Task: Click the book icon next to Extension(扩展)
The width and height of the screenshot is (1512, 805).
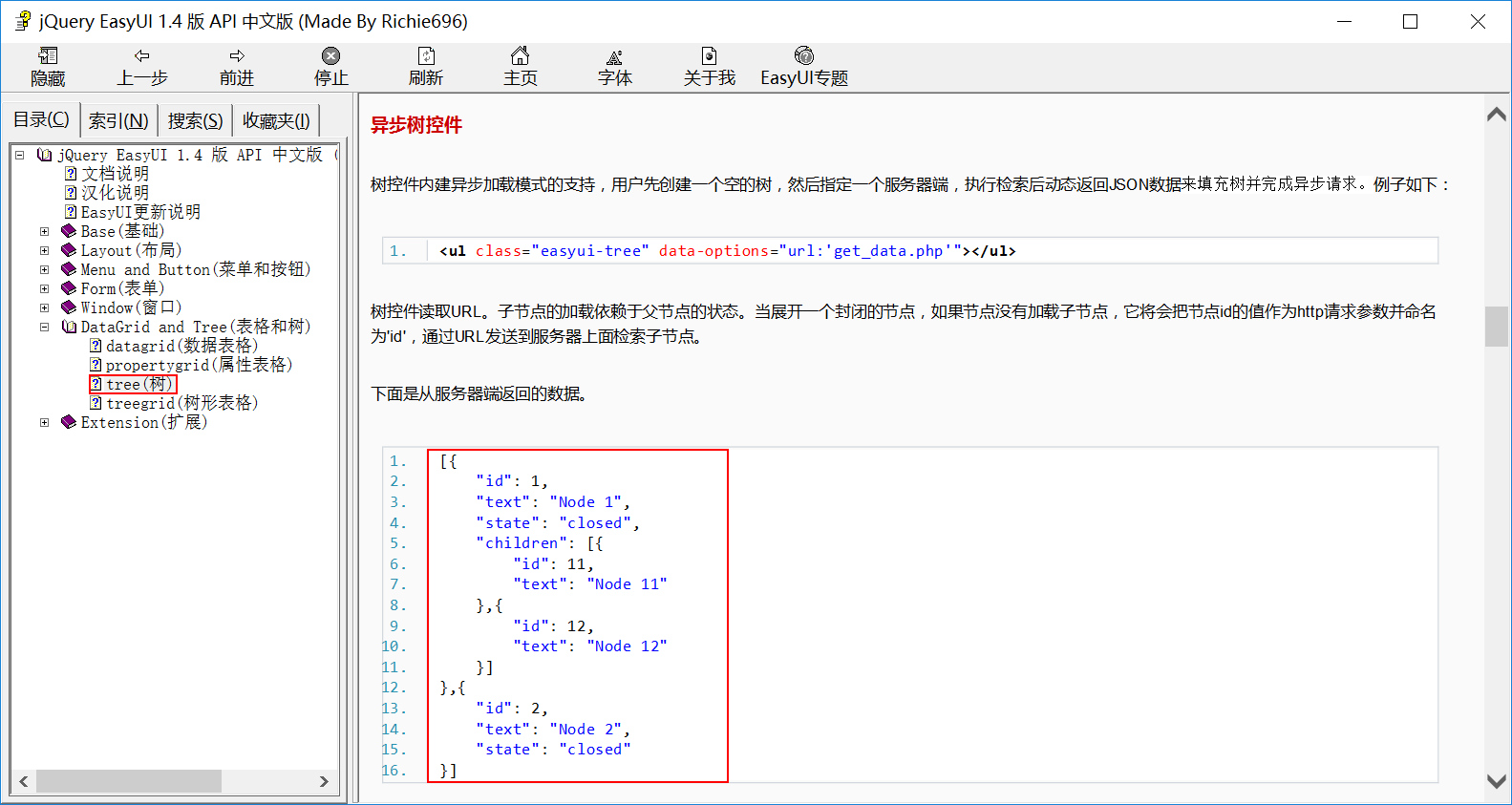Action: [x=69, y=422]
